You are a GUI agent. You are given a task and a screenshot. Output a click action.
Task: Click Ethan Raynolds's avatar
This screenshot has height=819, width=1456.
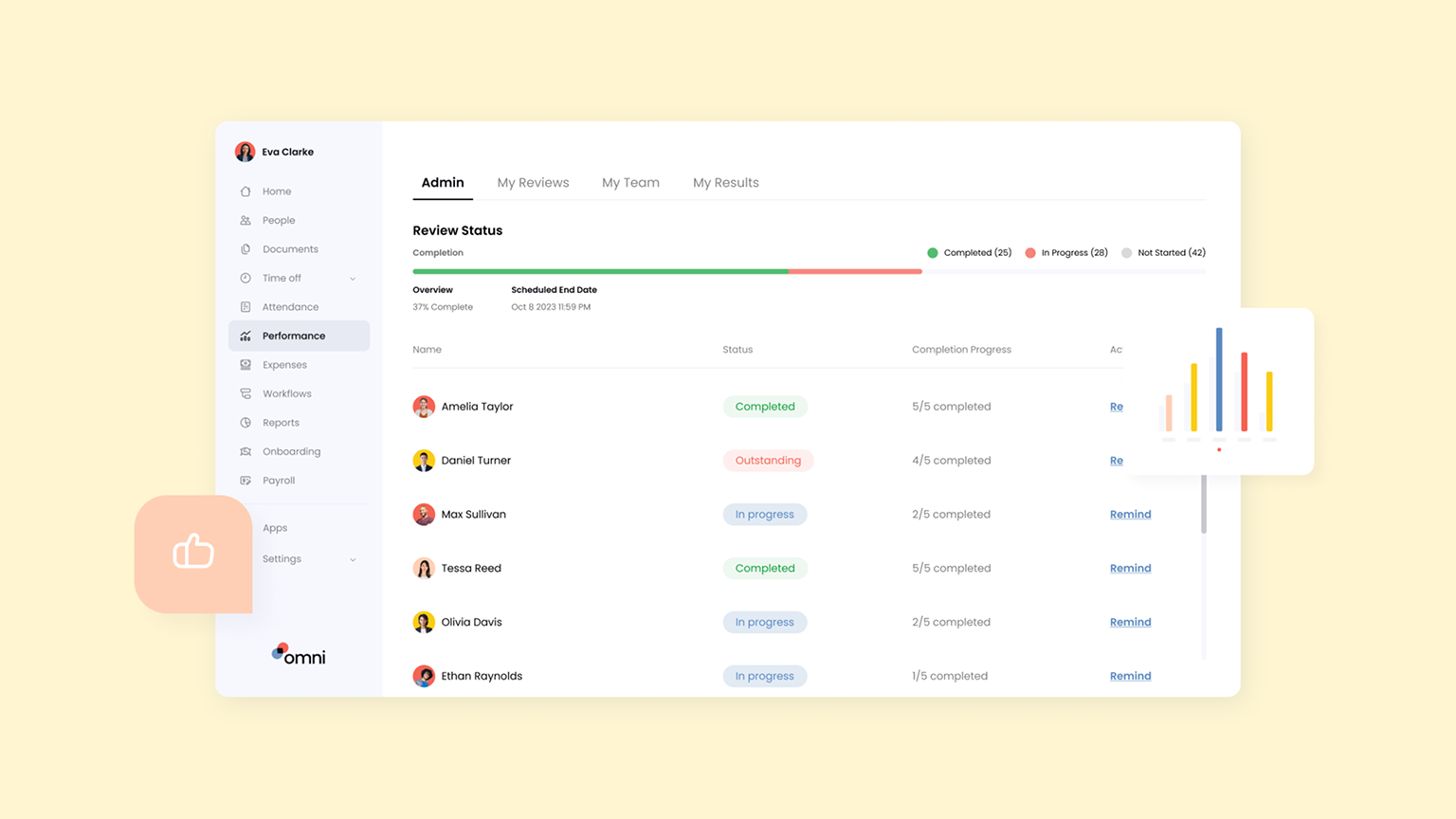pos(424,676)
